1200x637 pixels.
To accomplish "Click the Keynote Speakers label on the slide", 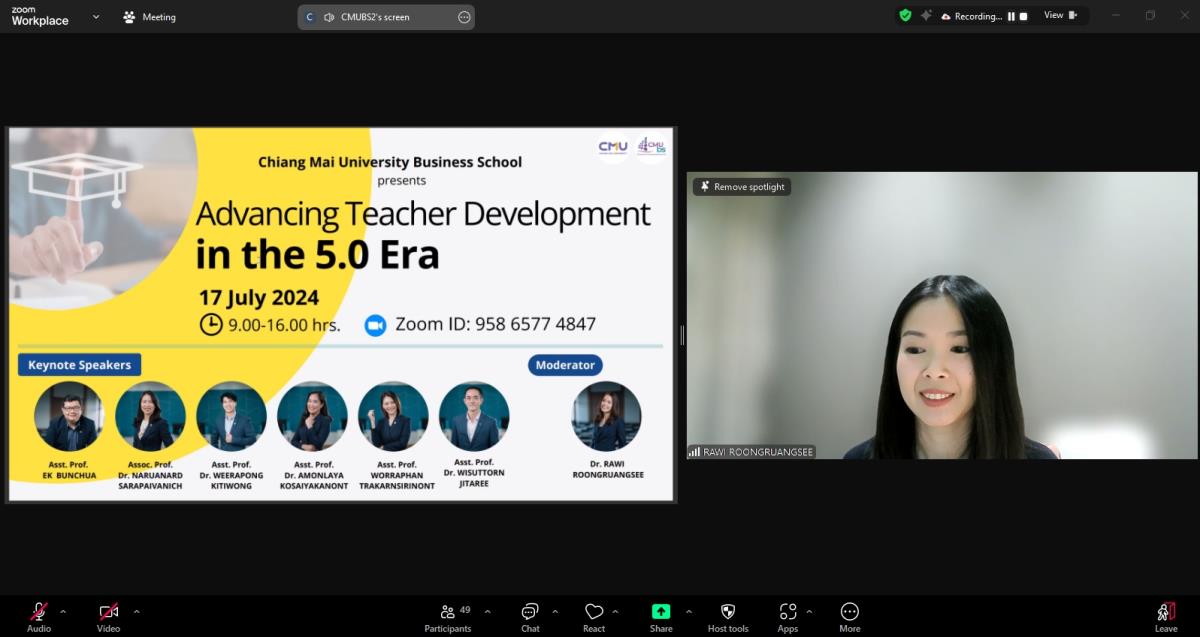I will (x=80, y=365).
